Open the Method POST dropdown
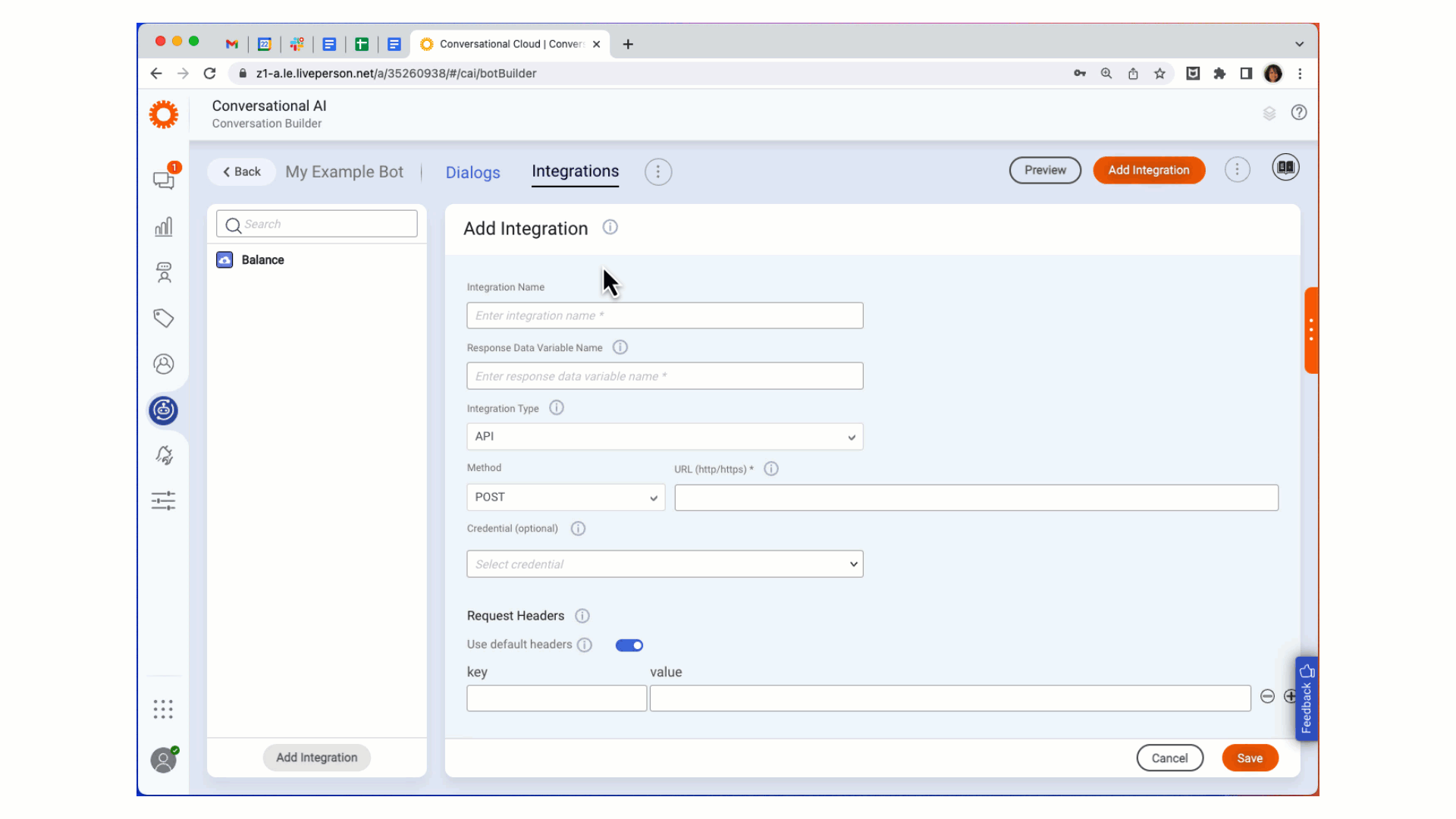Viewport: 1456px width, 819px height. pyautogui.click(x=566, y=497)
